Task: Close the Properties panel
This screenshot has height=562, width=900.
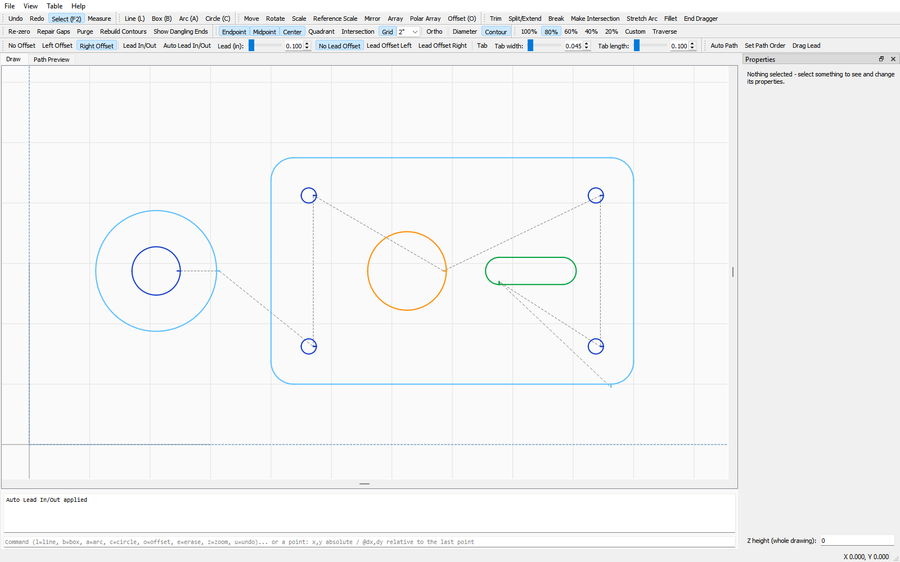Action: click(x=893, y=59)
